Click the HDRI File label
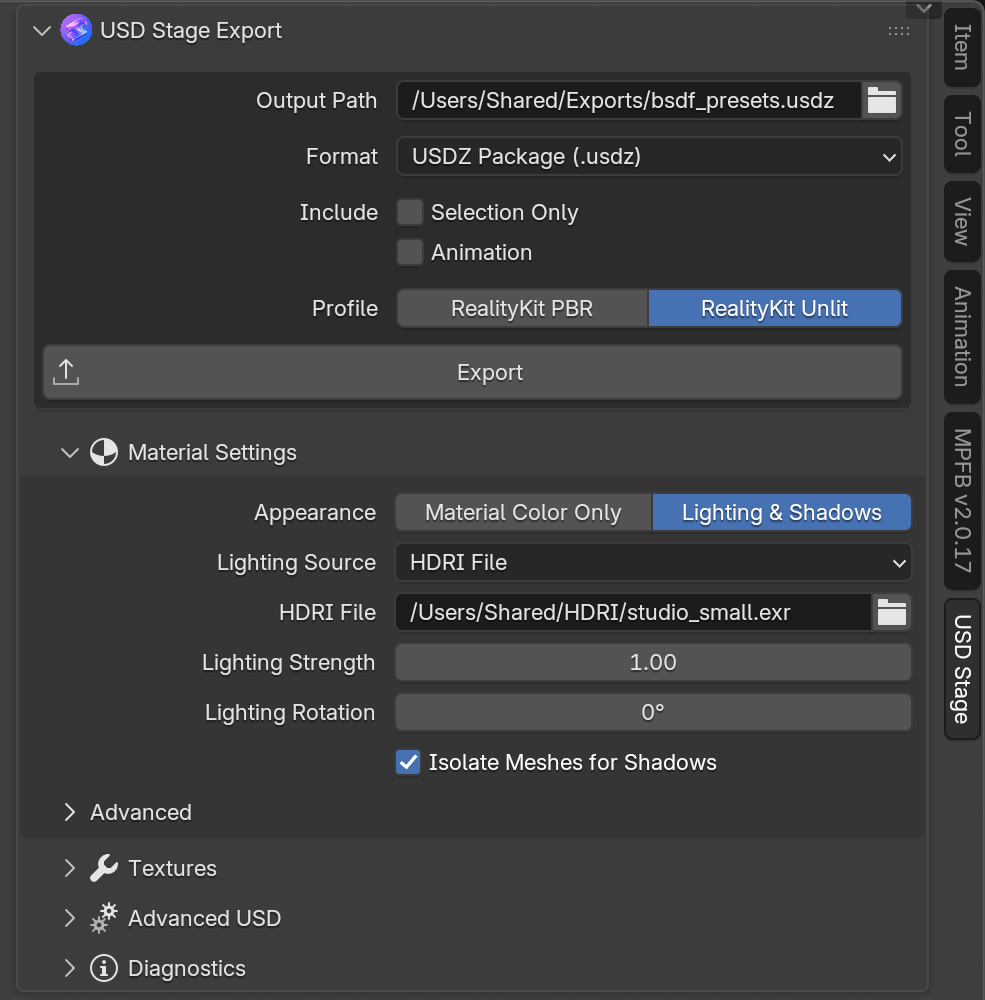Viewport: 985px width, 1000px height. [x=327, y=612]
